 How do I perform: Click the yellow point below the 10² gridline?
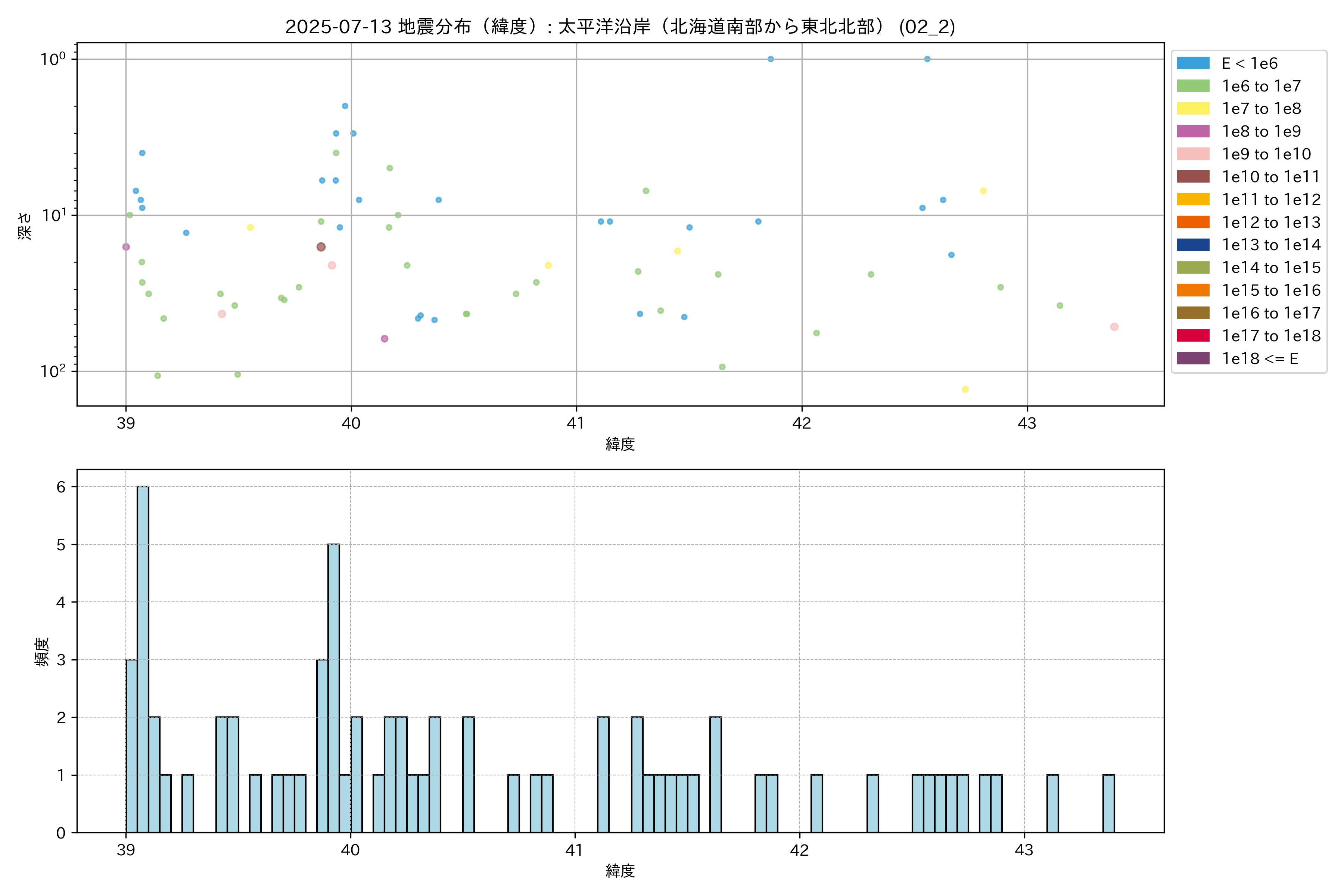[965, 390]
